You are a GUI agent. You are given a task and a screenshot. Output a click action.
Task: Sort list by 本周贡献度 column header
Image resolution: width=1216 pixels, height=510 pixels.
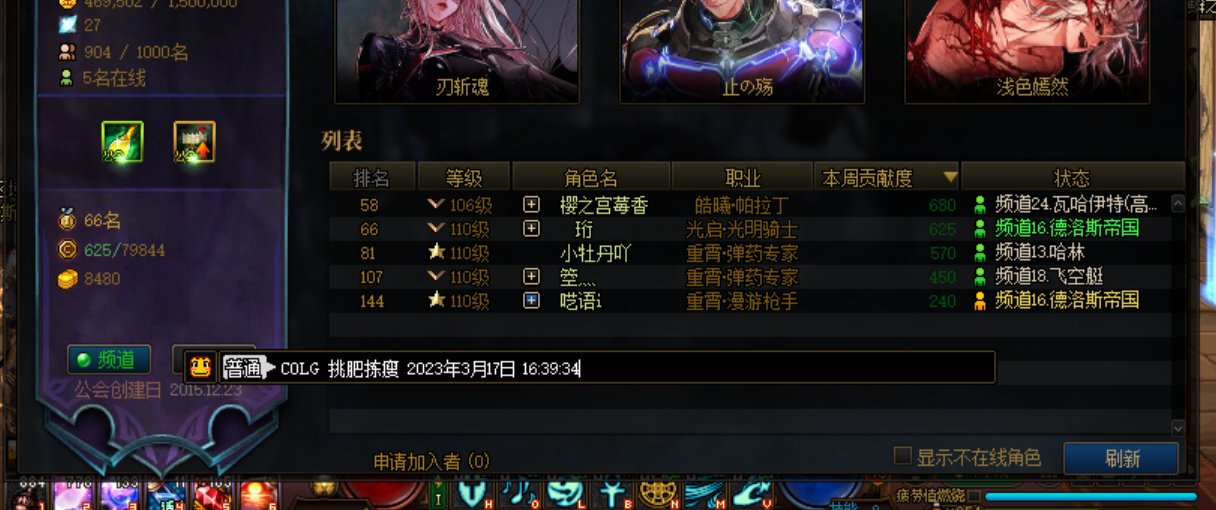(x=887, y=177)
